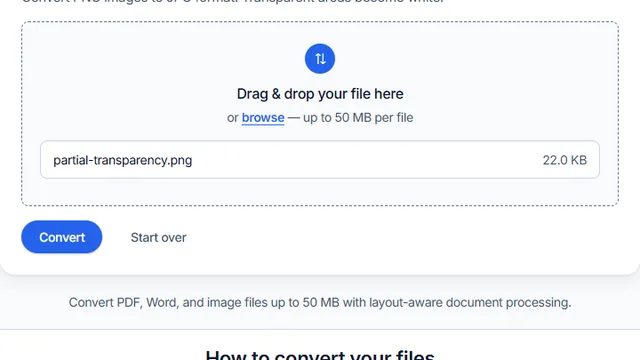Click the blue up-down arrows upload icon
This screenshot has width=640, height=360.
coord(320,59)
